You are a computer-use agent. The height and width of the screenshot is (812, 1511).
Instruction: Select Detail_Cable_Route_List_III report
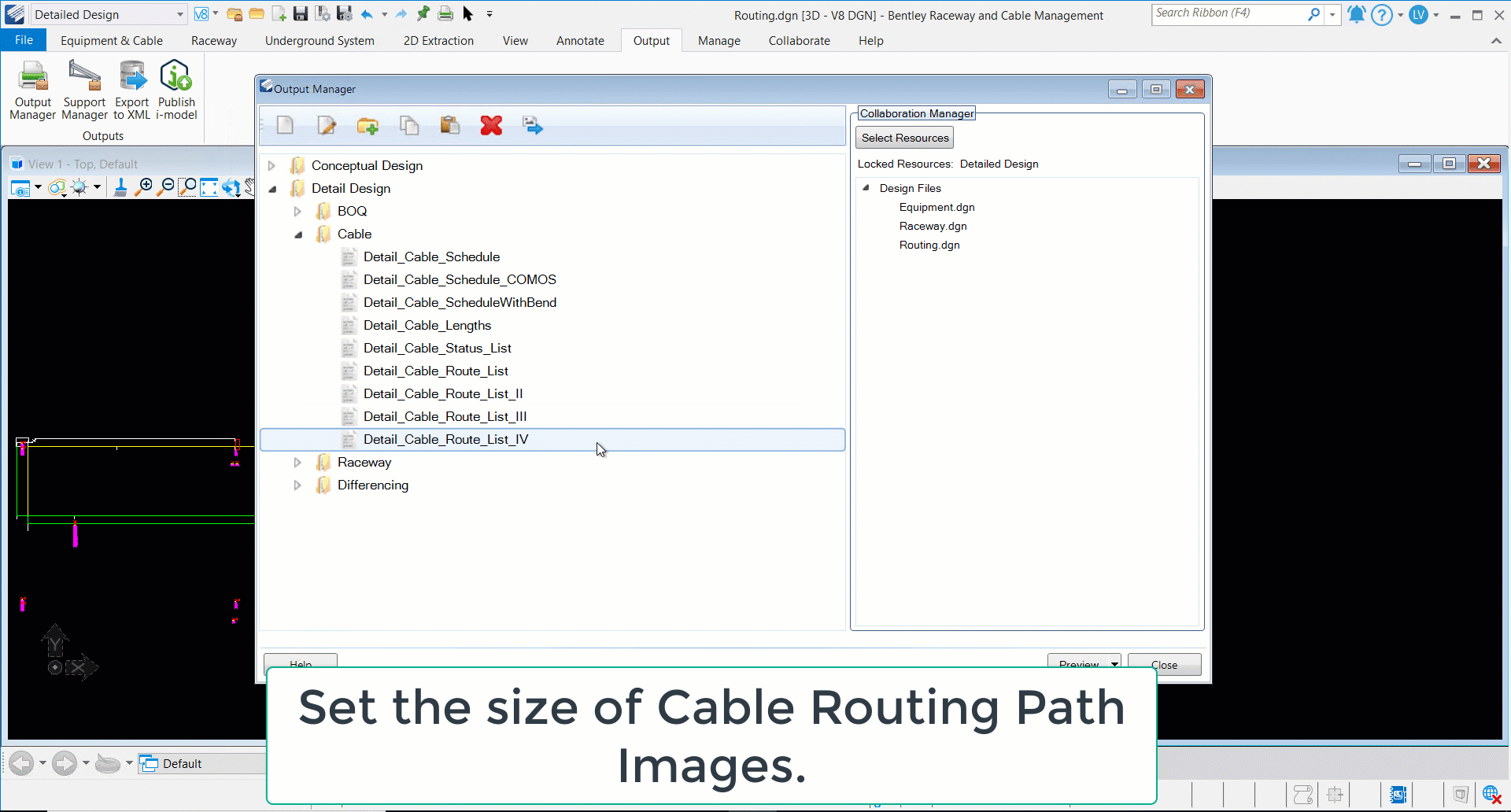445,417
